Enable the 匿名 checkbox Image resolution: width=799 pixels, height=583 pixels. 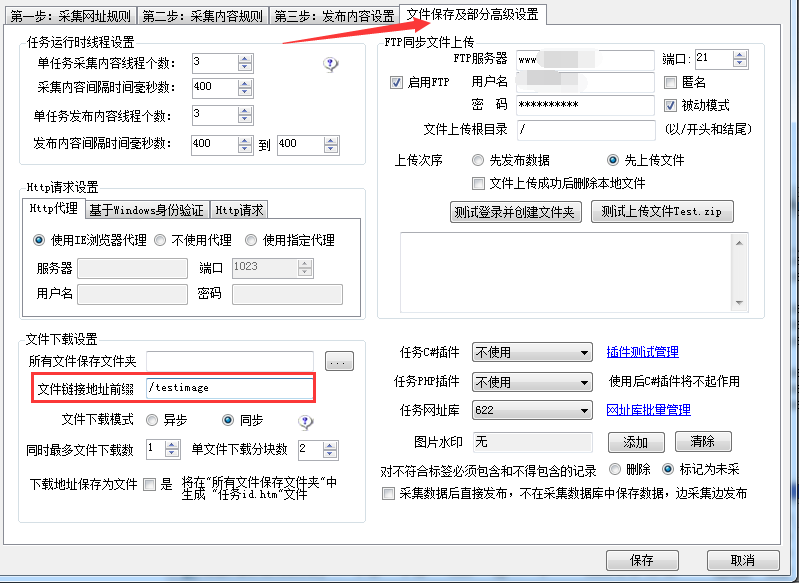(x=670, y=82)
